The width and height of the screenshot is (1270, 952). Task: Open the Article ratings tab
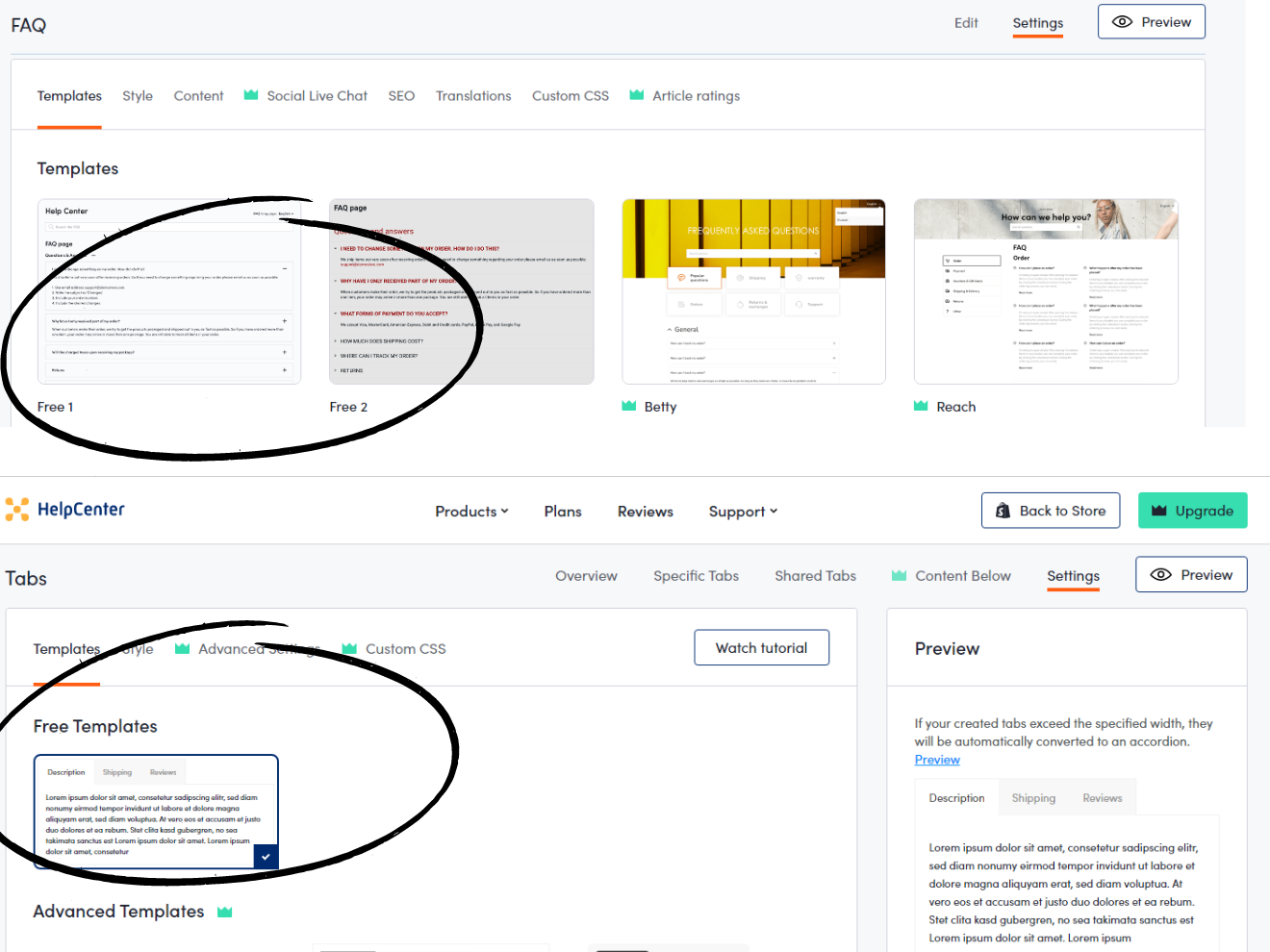tap(696, 96)
